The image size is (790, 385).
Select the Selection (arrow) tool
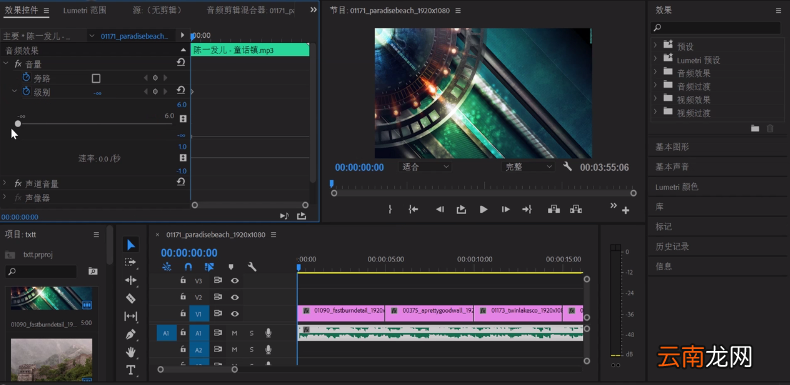(130, 245)
